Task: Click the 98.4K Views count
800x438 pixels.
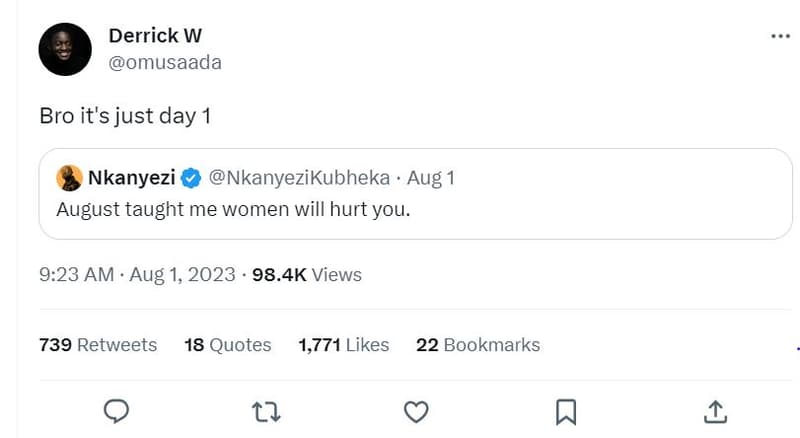Action: tap(307, 274)
